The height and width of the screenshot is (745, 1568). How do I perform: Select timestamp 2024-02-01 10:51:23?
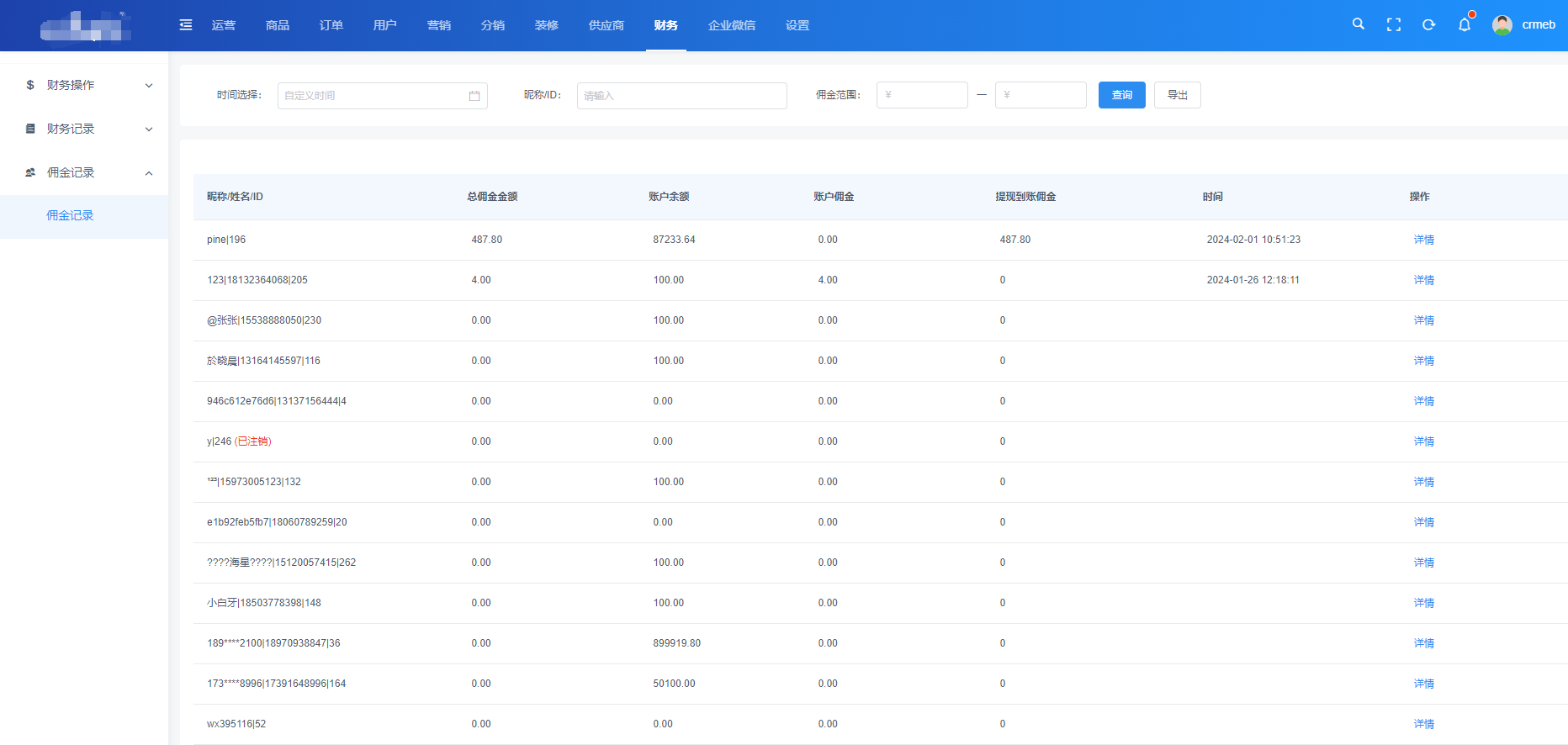pos(1253,240)
